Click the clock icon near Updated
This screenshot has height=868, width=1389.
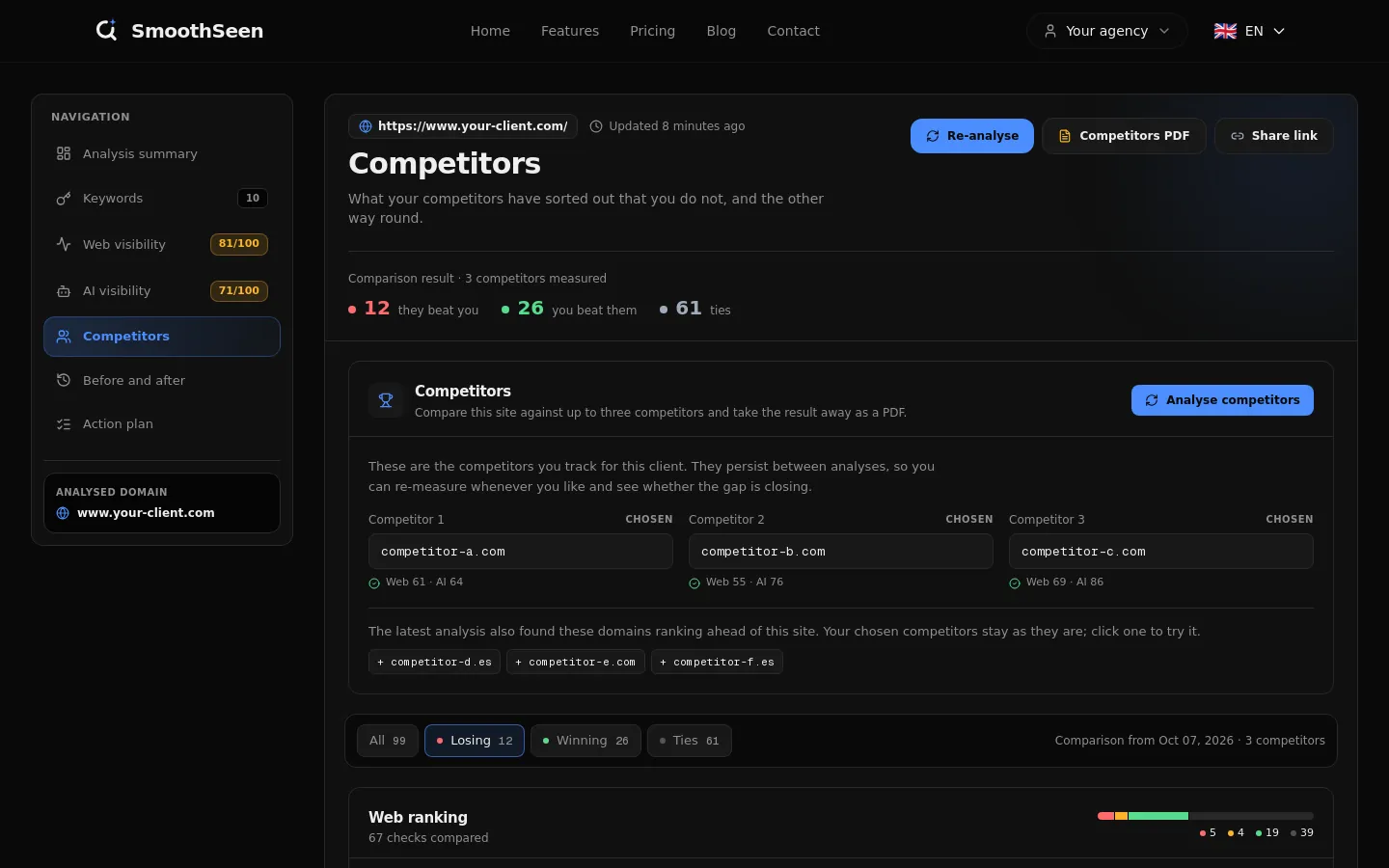(596, 126)
